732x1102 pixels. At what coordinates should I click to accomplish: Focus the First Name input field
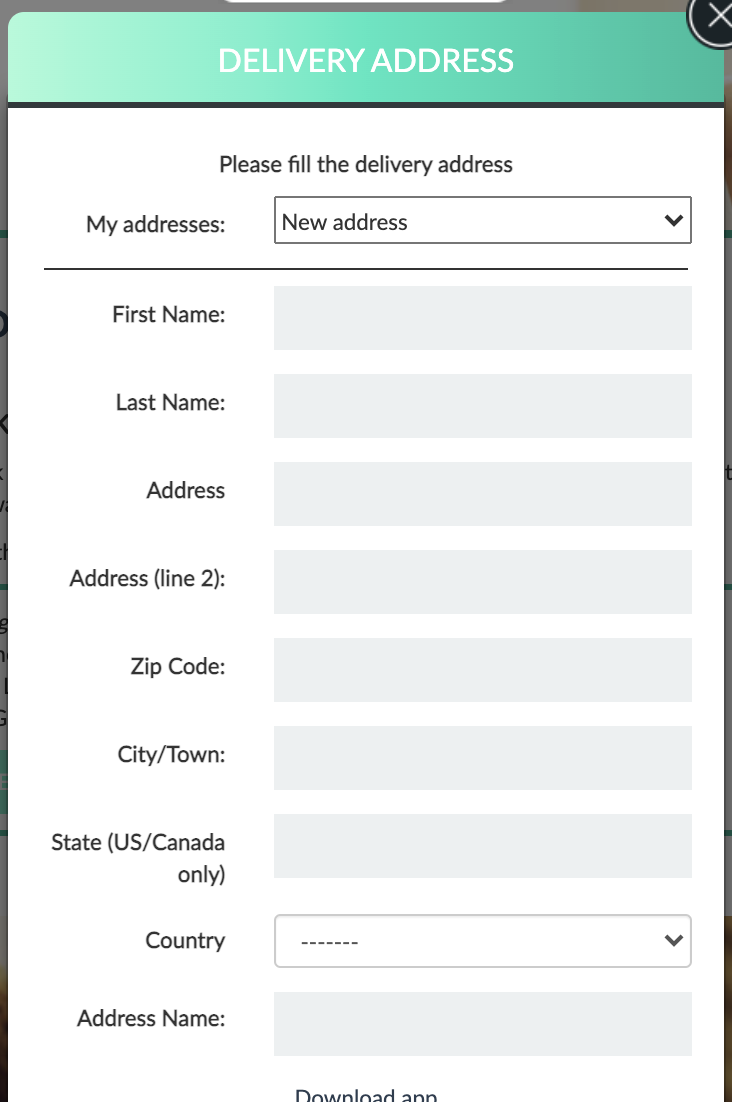pos(483,318)
